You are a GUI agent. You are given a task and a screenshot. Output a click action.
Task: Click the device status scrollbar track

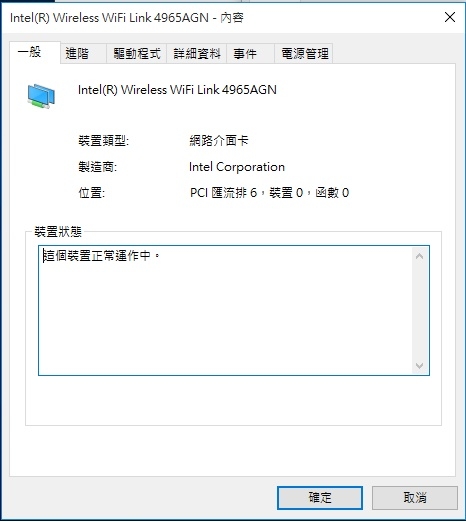[x=420, y=311]
